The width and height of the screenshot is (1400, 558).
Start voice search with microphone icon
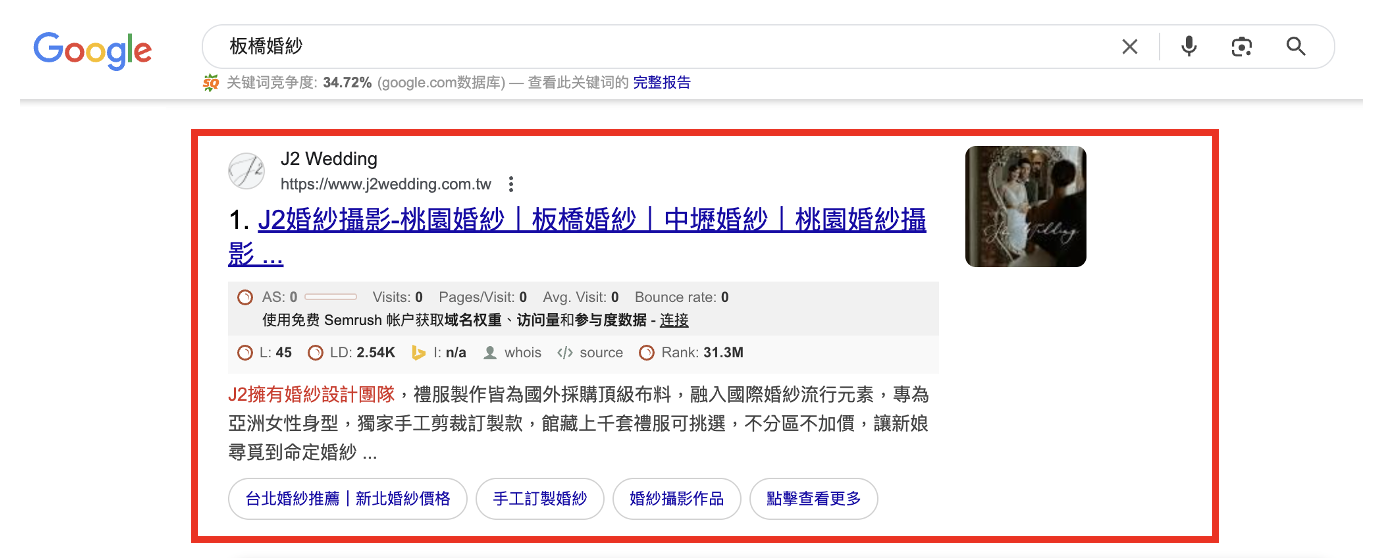click(x=1188, y=47)
